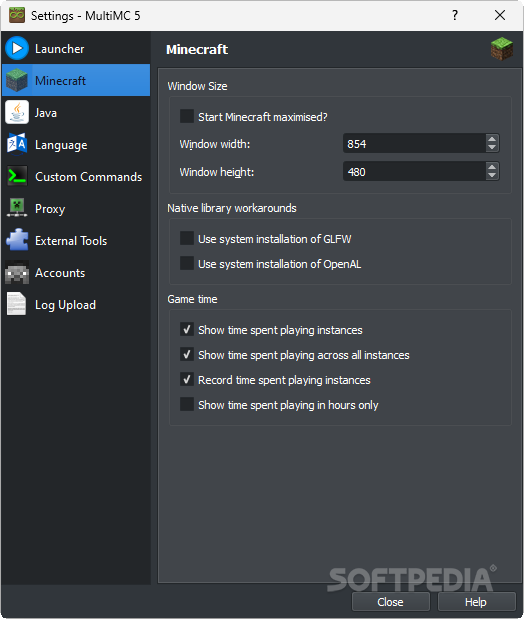Click the Close button

click(x=391, y=602)
